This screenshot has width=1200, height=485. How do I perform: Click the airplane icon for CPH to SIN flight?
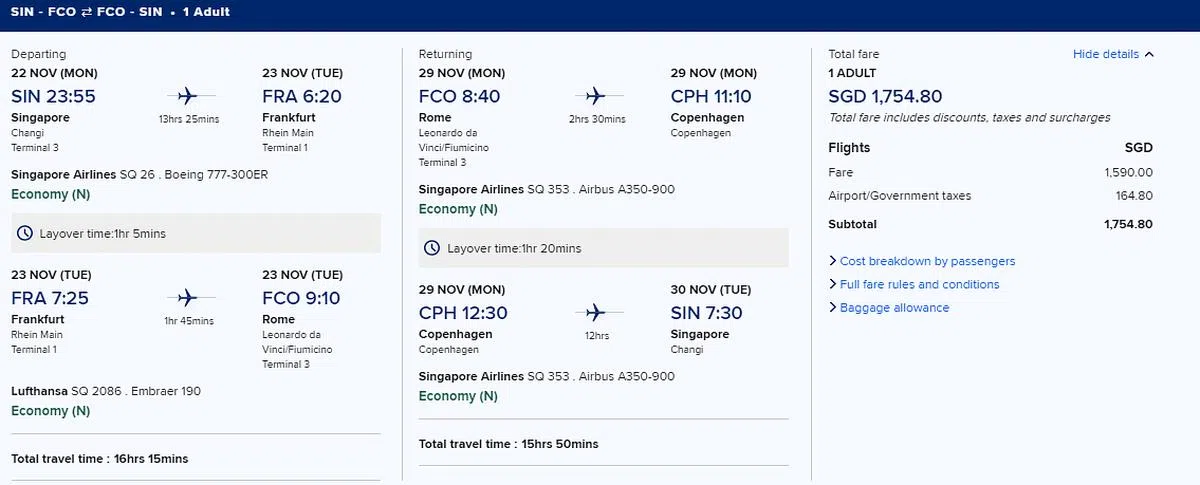(596, 312)
